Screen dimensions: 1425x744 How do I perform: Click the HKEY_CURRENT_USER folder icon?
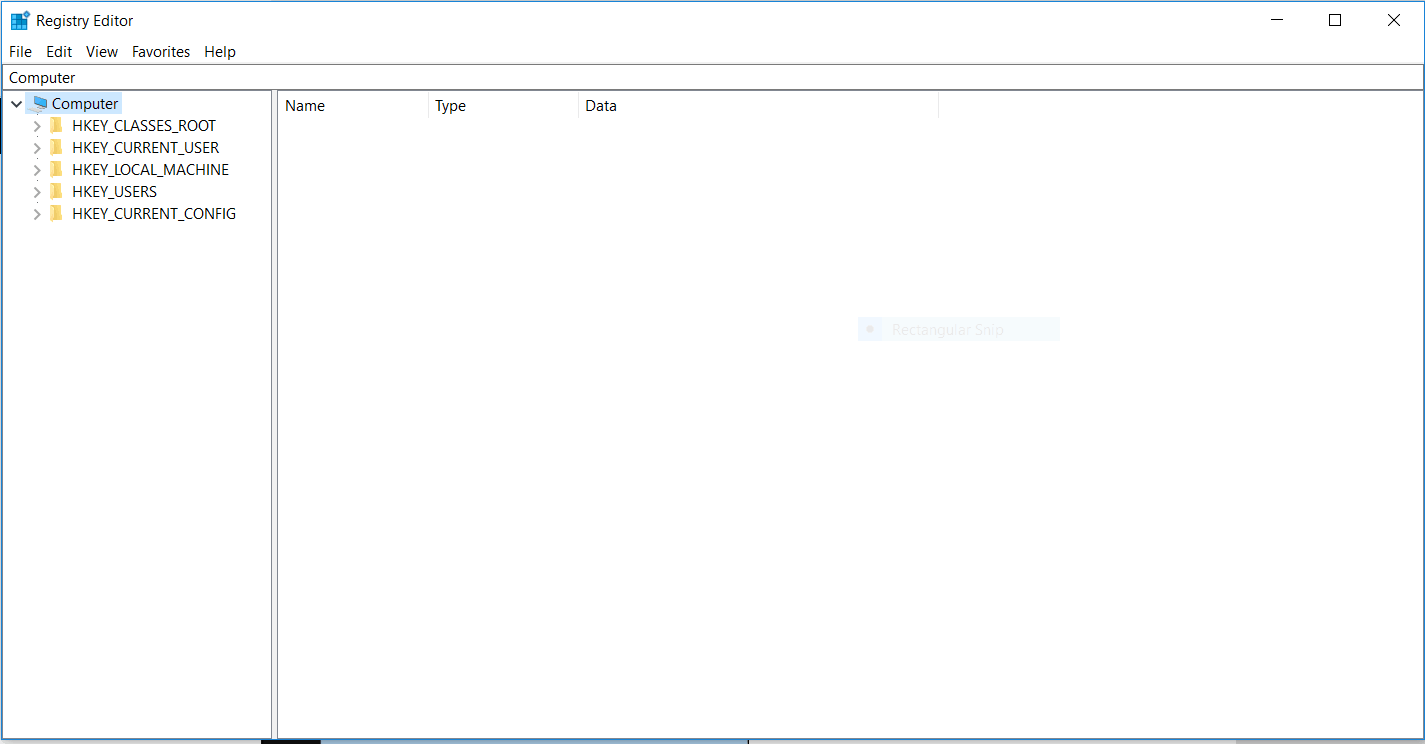click(x=56, y=147)
